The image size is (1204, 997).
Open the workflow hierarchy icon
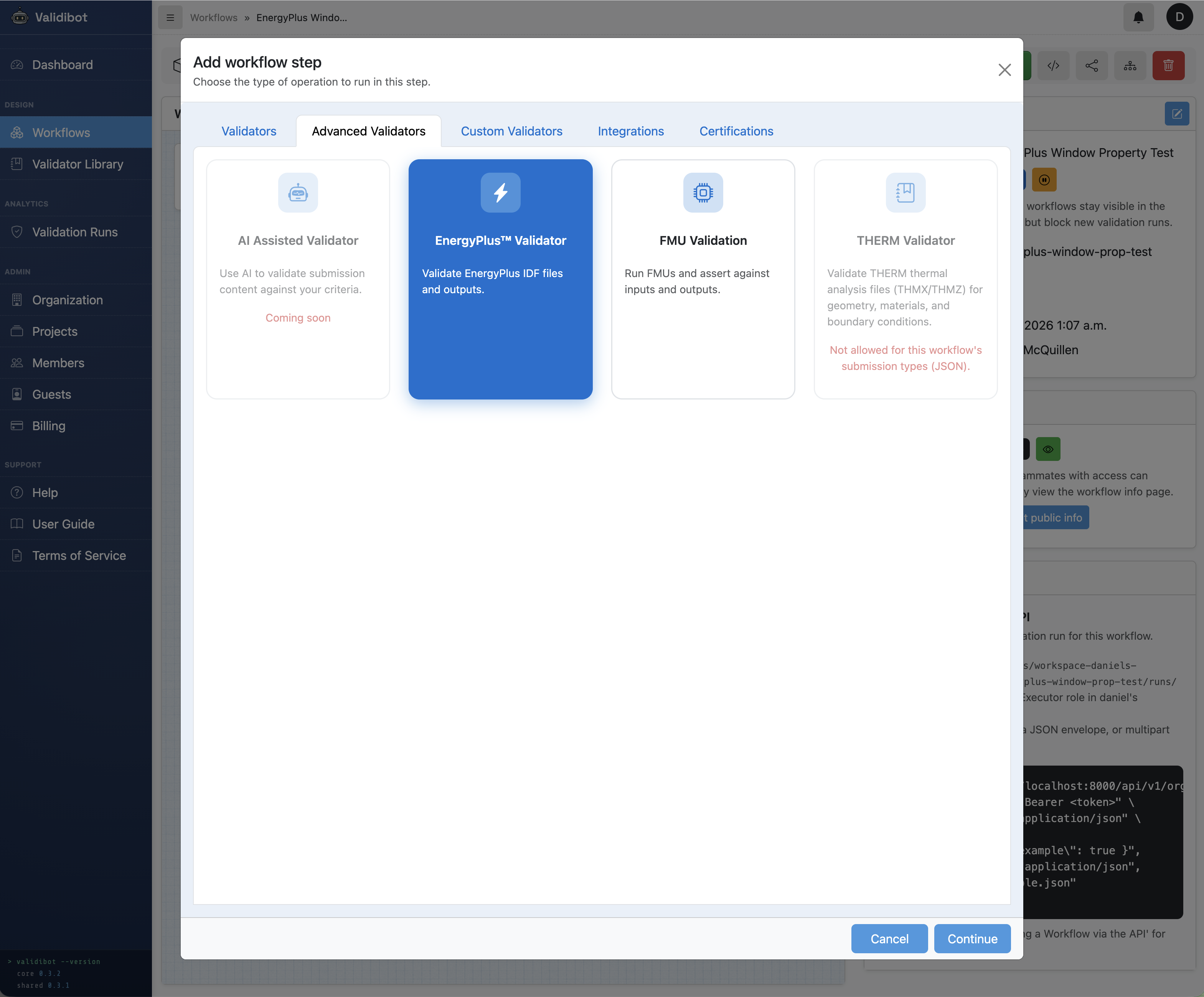1130,65
